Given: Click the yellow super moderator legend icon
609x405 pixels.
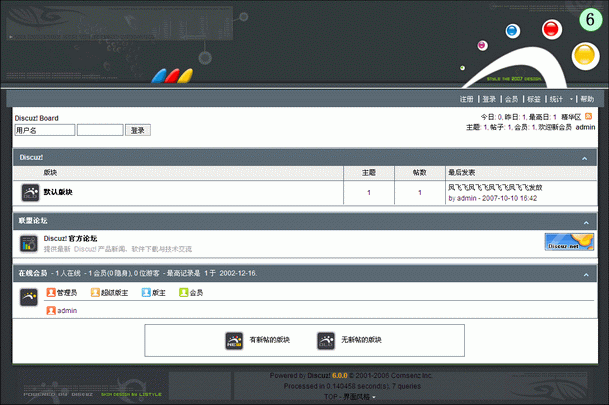Looking at the screenshot, I should [95, 292].
